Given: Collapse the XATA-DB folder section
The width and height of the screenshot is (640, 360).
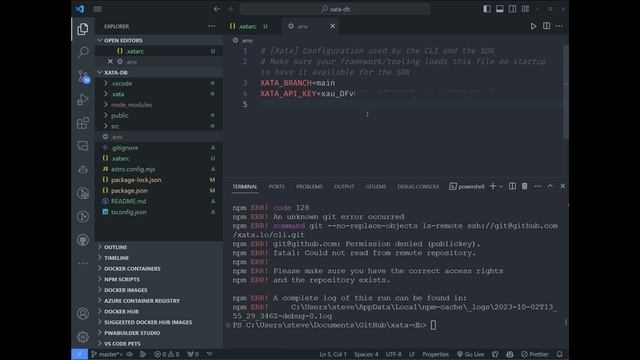Looking at the screenshot, I should pos(100,73).
